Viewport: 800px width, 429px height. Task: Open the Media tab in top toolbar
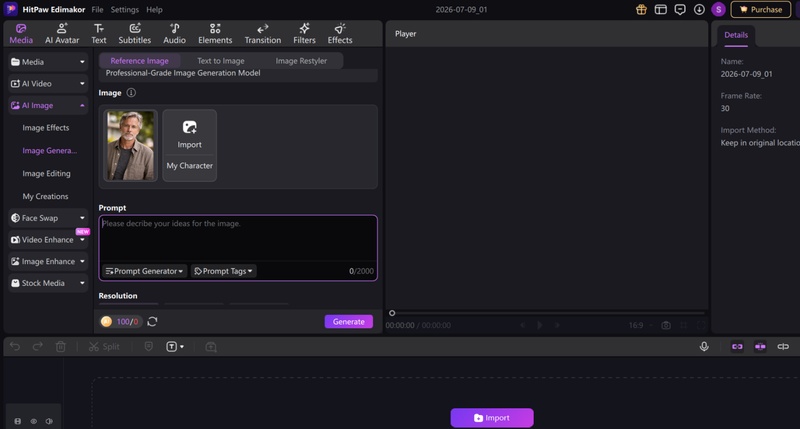click(x=21, y=34)
